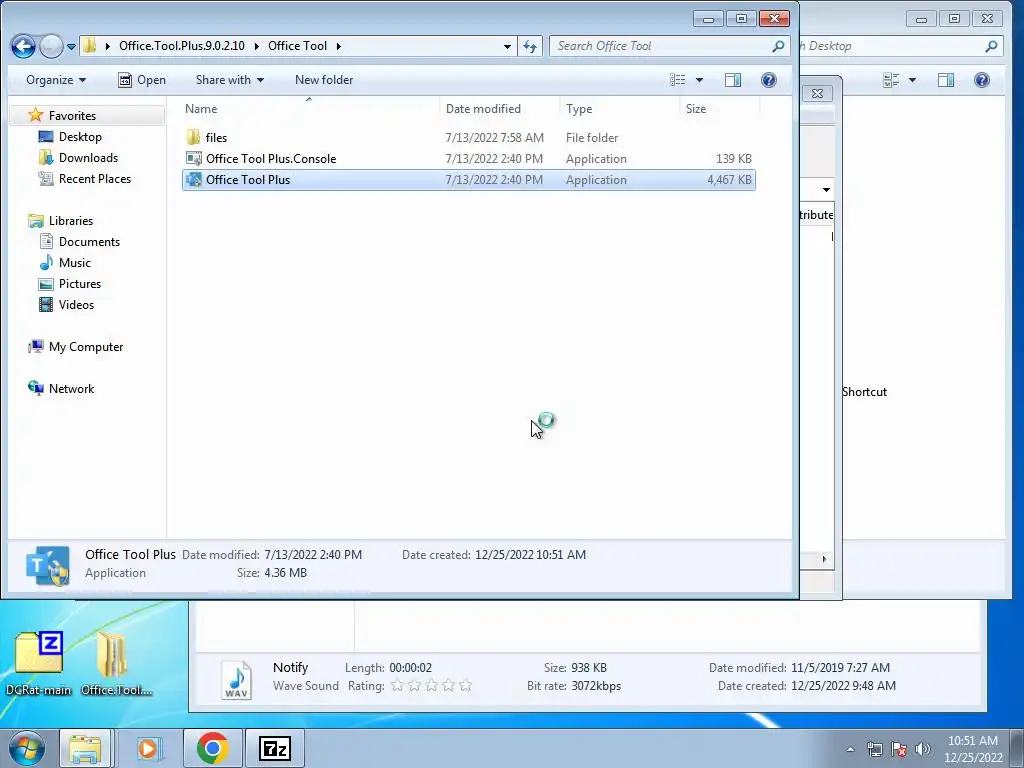Sort by Type column header

tap(619, 108)
